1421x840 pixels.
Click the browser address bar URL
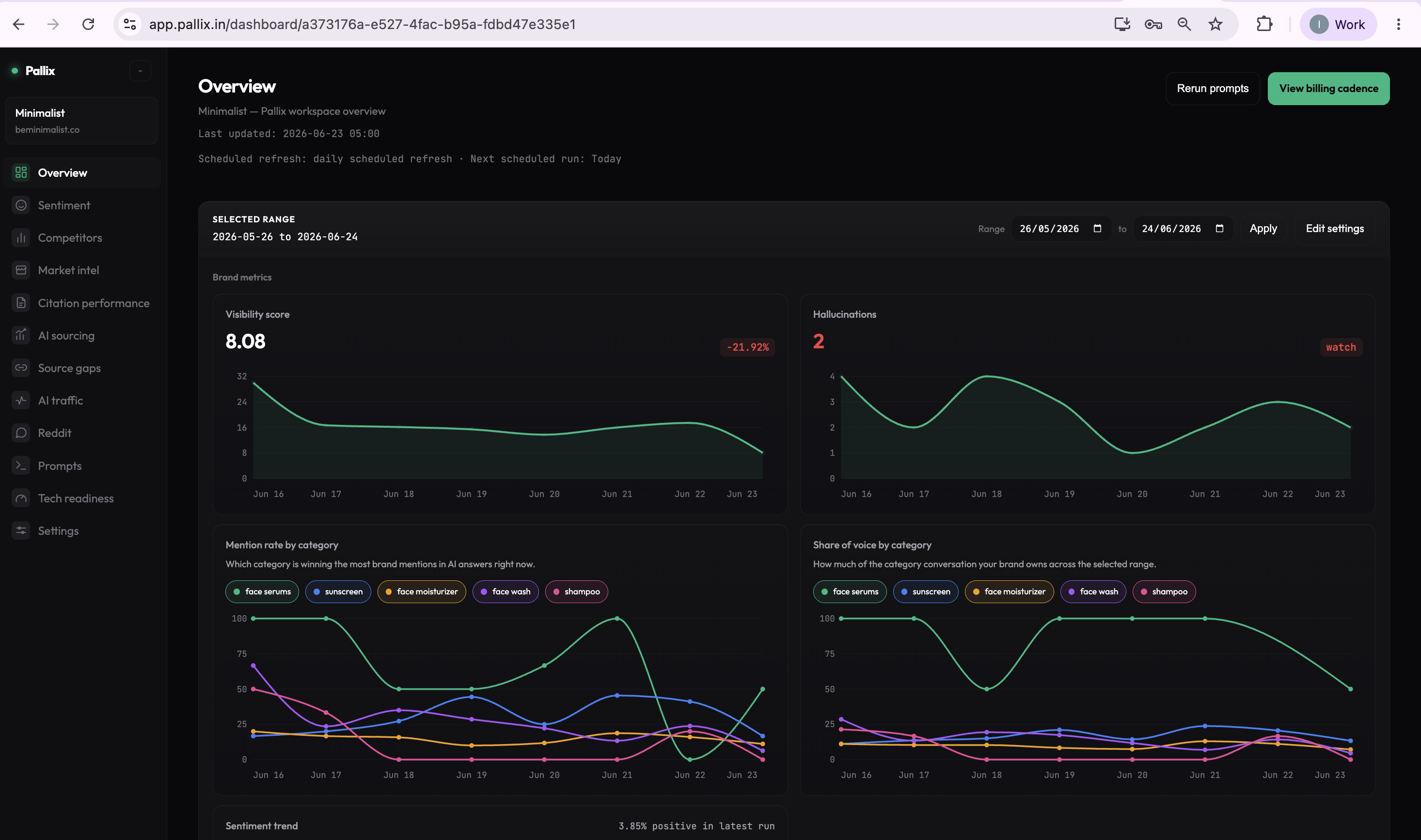click(363, 24)
